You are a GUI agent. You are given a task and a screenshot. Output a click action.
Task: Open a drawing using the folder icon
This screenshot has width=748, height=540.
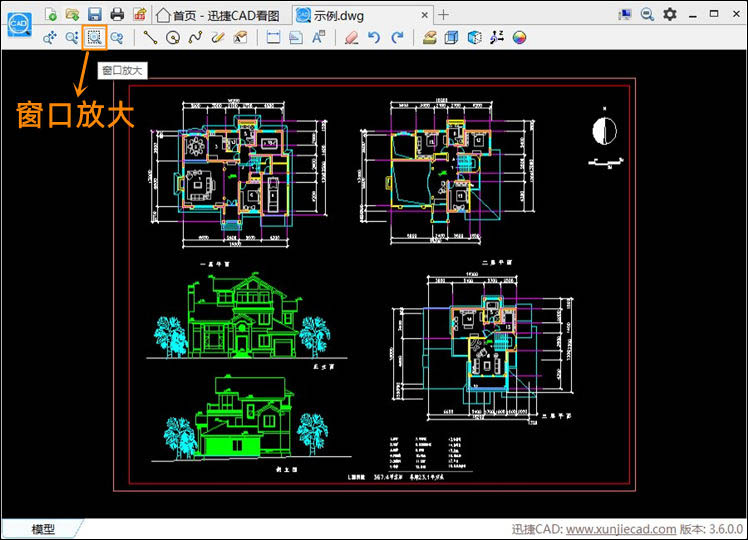click(73, 15)
